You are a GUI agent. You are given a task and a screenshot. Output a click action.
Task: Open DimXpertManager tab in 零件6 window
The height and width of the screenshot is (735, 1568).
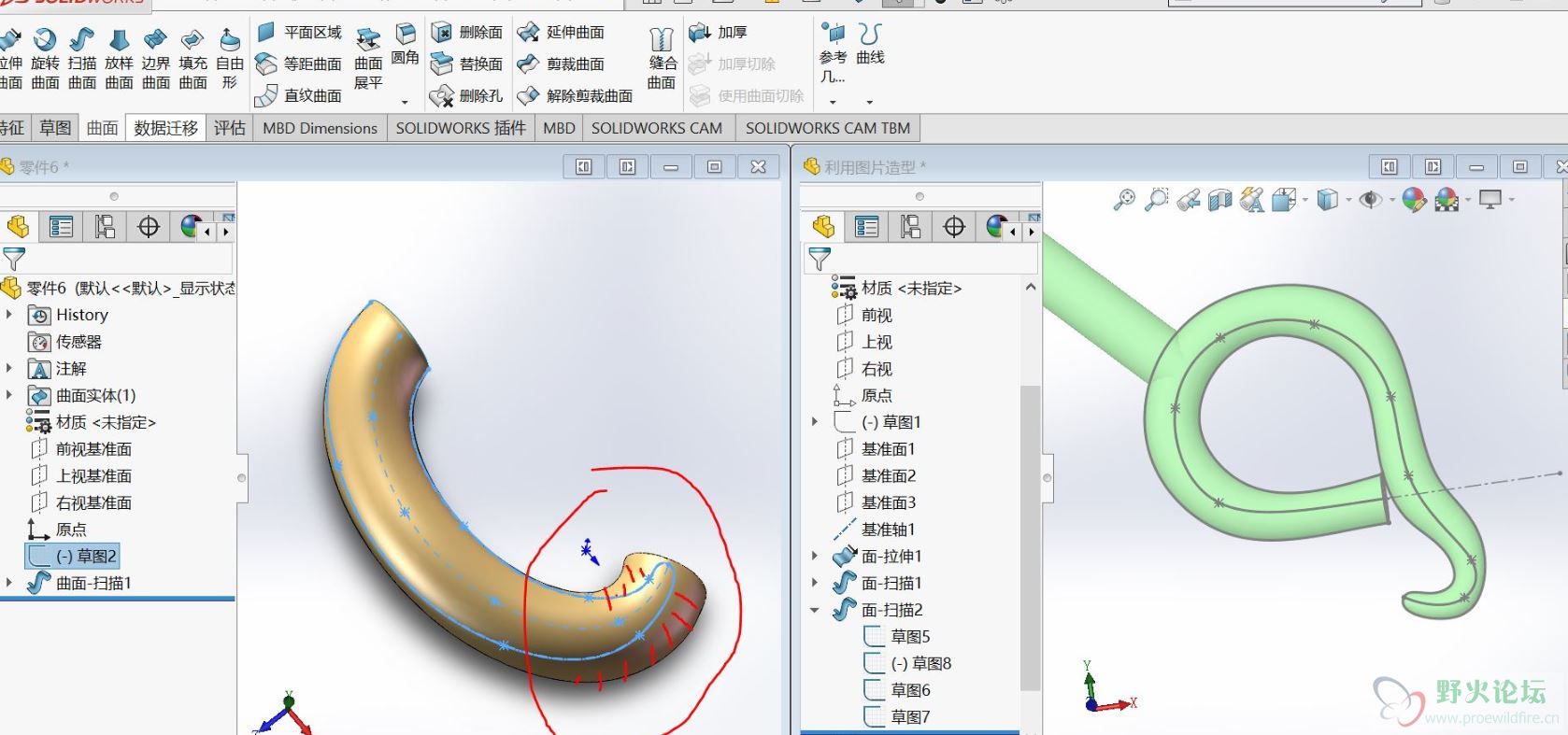(149, 227)
